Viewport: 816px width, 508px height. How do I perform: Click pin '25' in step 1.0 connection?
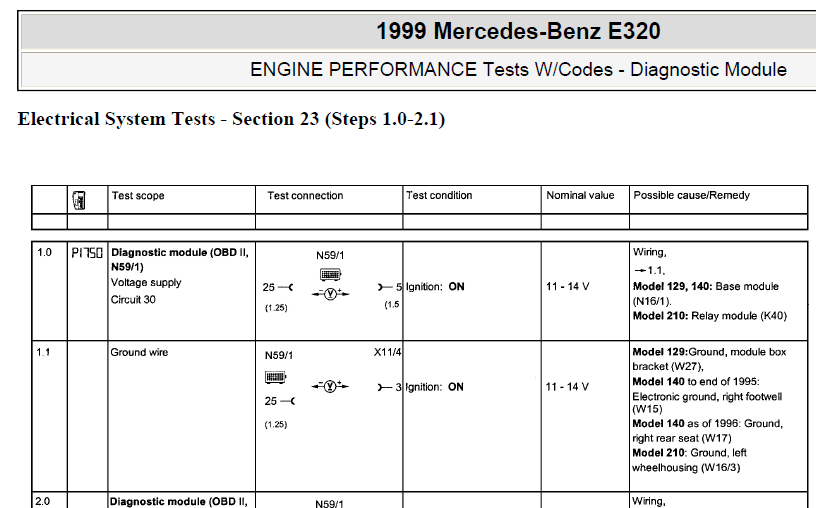point(269,287)
